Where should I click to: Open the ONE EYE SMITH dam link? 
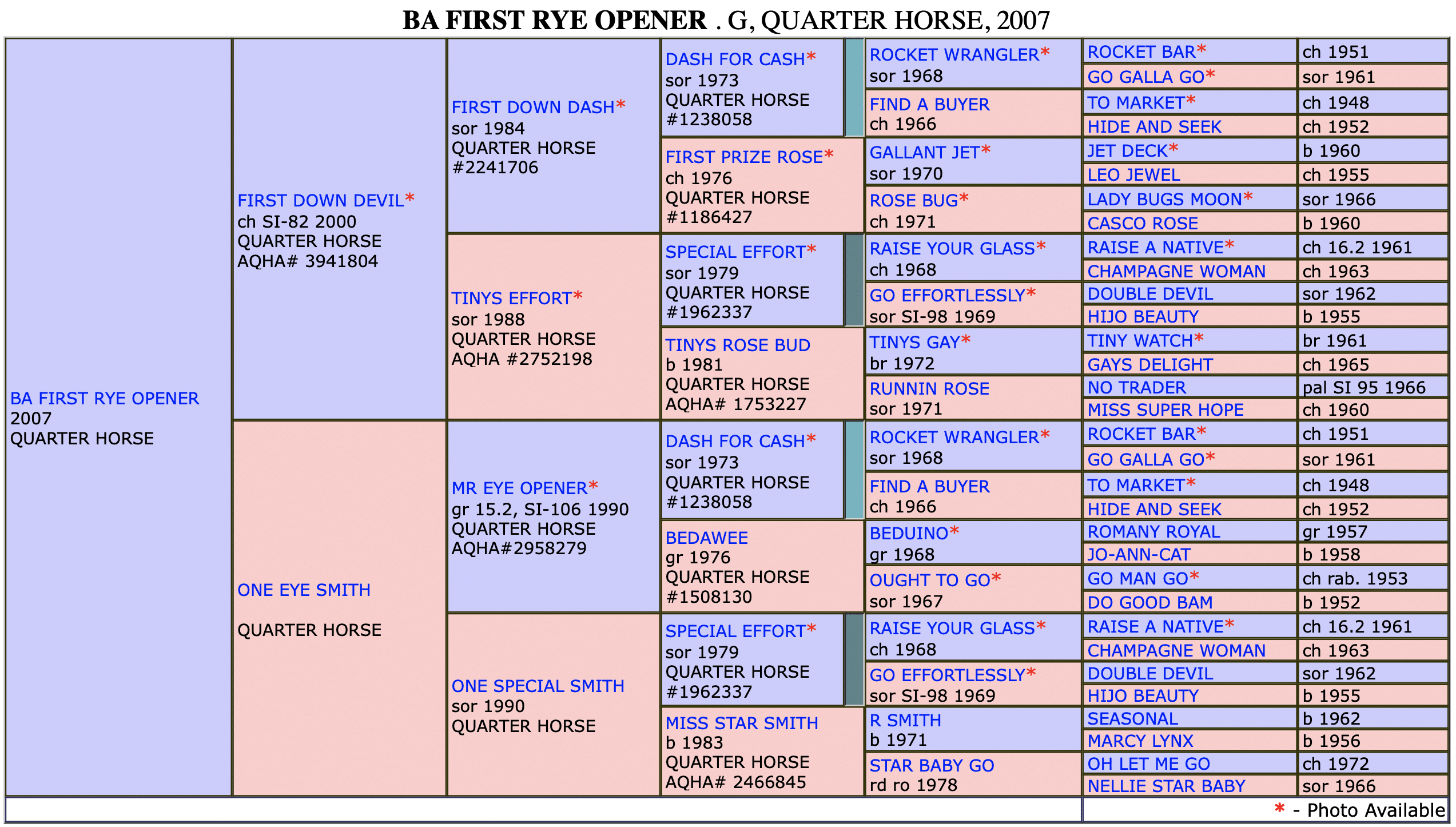coord(304,590)
